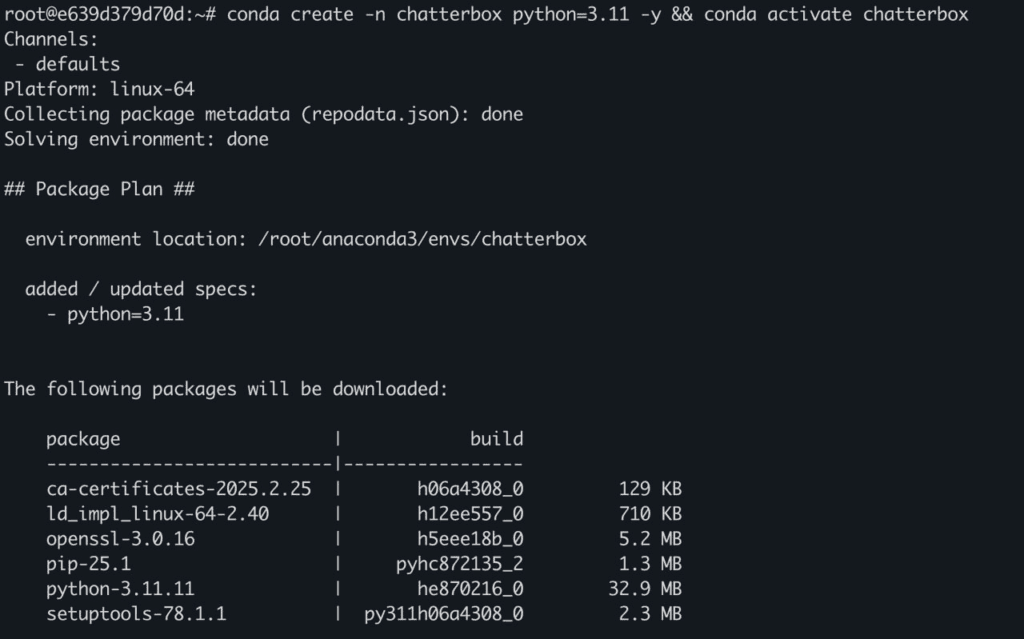
Task: Click build string h06a4308_0 of ca-certificates
Action: point(470,489)
